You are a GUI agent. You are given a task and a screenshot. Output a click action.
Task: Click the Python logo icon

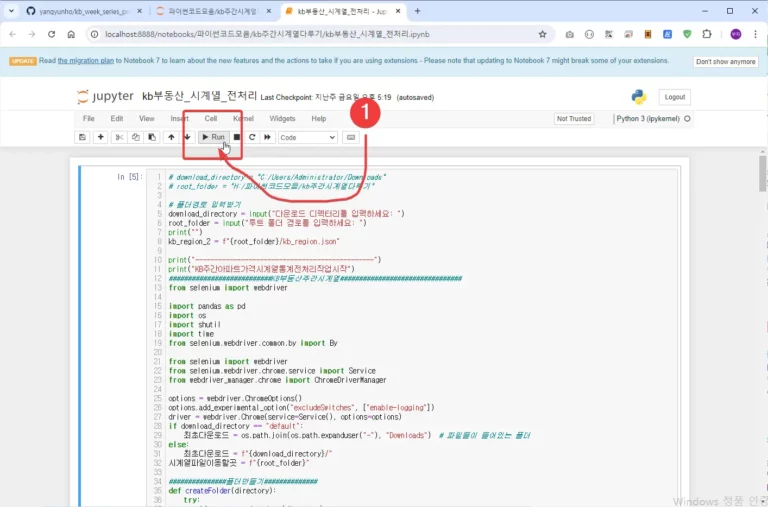tap(639, 97)
